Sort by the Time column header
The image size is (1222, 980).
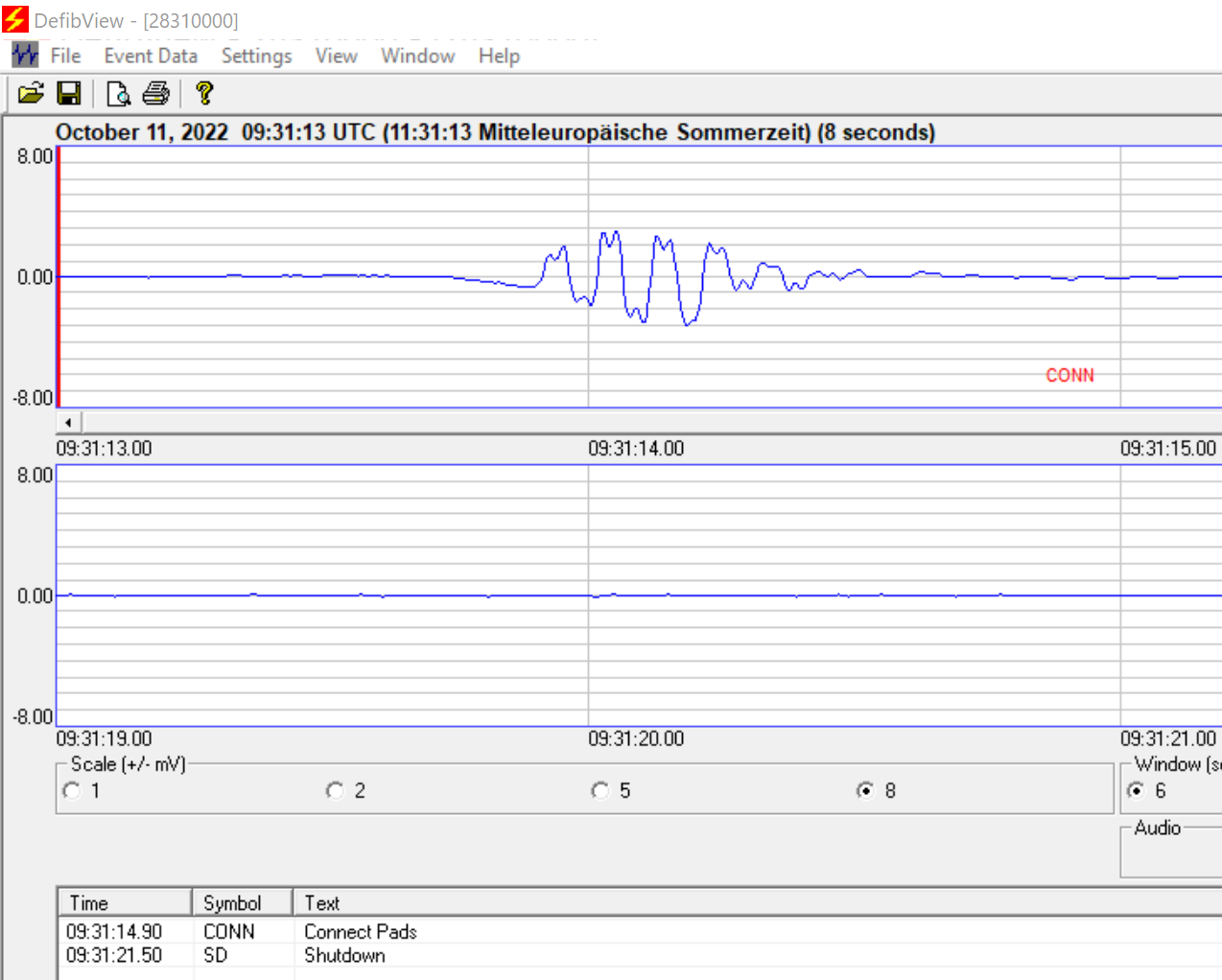click(125, 902)
